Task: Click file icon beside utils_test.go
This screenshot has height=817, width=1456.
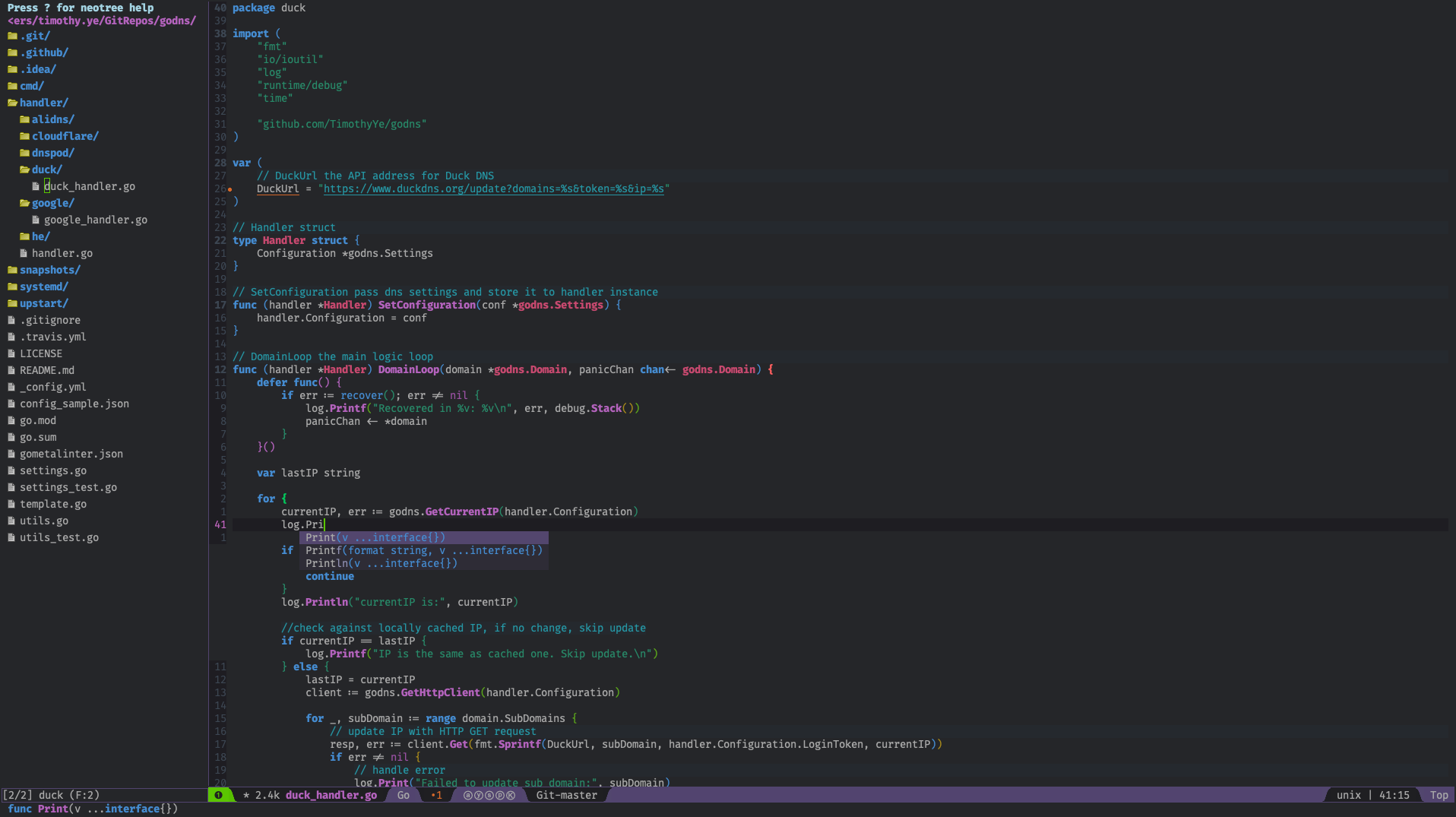Action: 11,537
